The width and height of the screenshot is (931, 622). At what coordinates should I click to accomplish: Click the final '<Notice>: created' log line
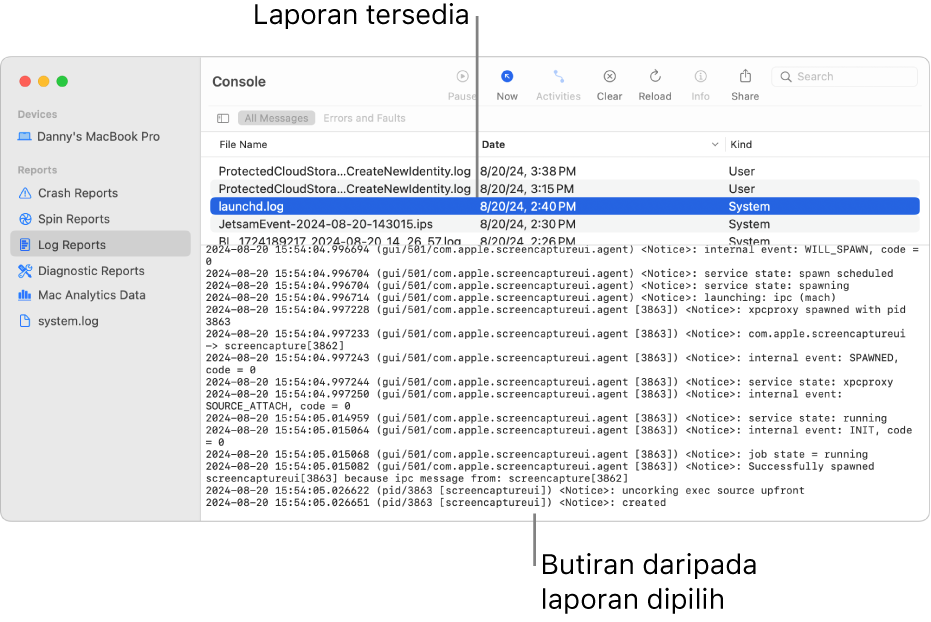436,503
